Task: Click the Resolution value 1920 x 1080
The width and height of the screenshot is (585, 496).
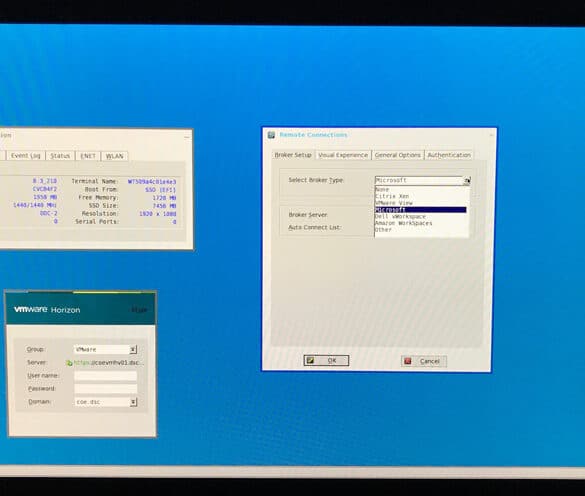Action: [157, 214]
